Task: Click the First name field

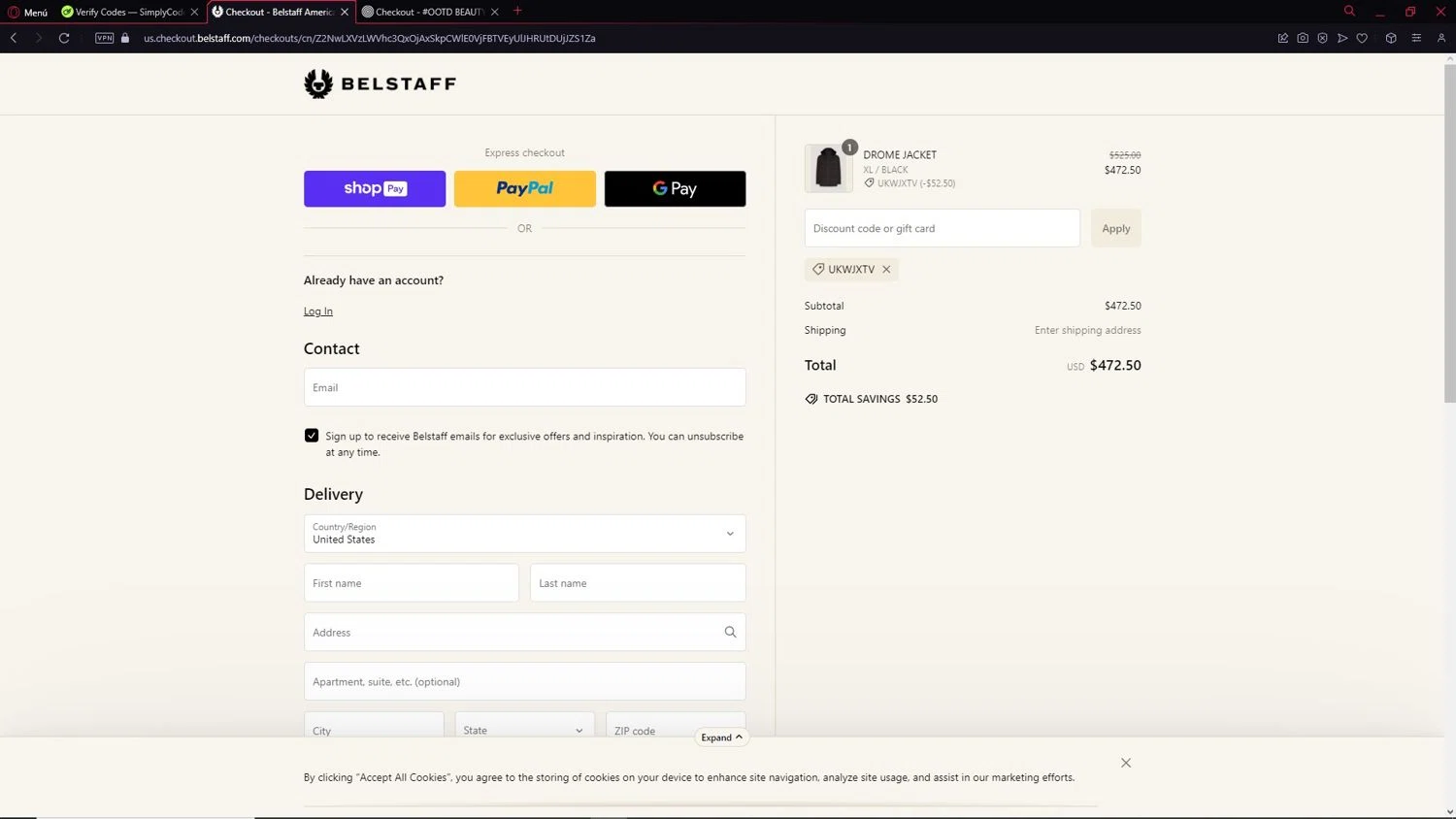Action: (412, 583)
